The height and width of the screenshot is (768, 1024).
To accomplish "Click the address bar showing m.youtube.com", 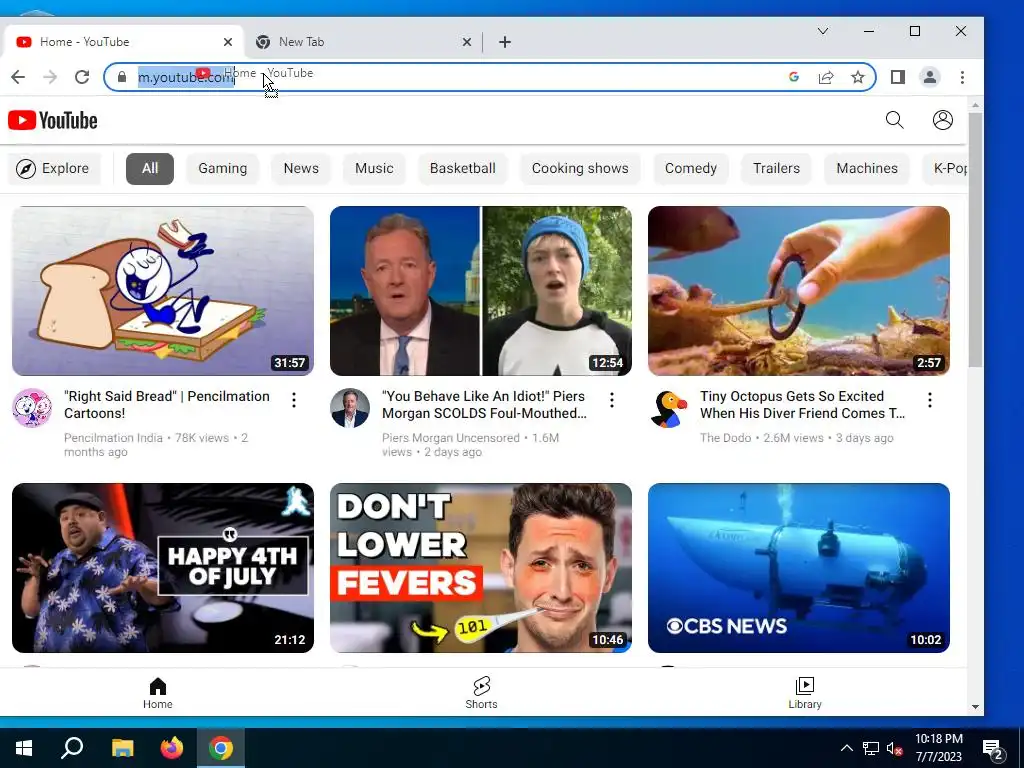I will click(490, 77).
